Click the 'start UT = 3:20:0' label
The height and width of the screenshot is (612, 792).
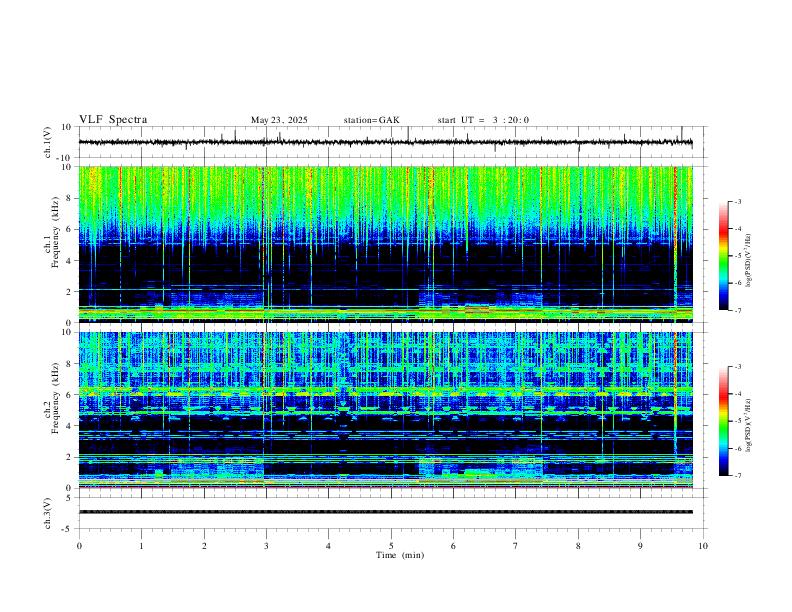(483, 120)
